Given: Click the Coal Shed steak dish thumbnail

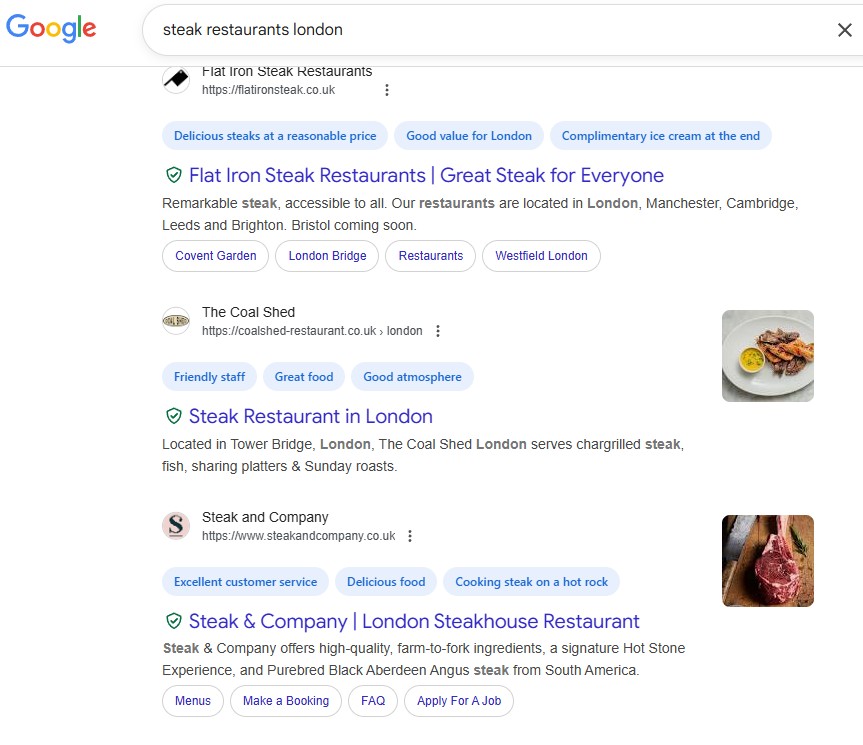Looking at the screenshot, I should (x=768, y=356).
